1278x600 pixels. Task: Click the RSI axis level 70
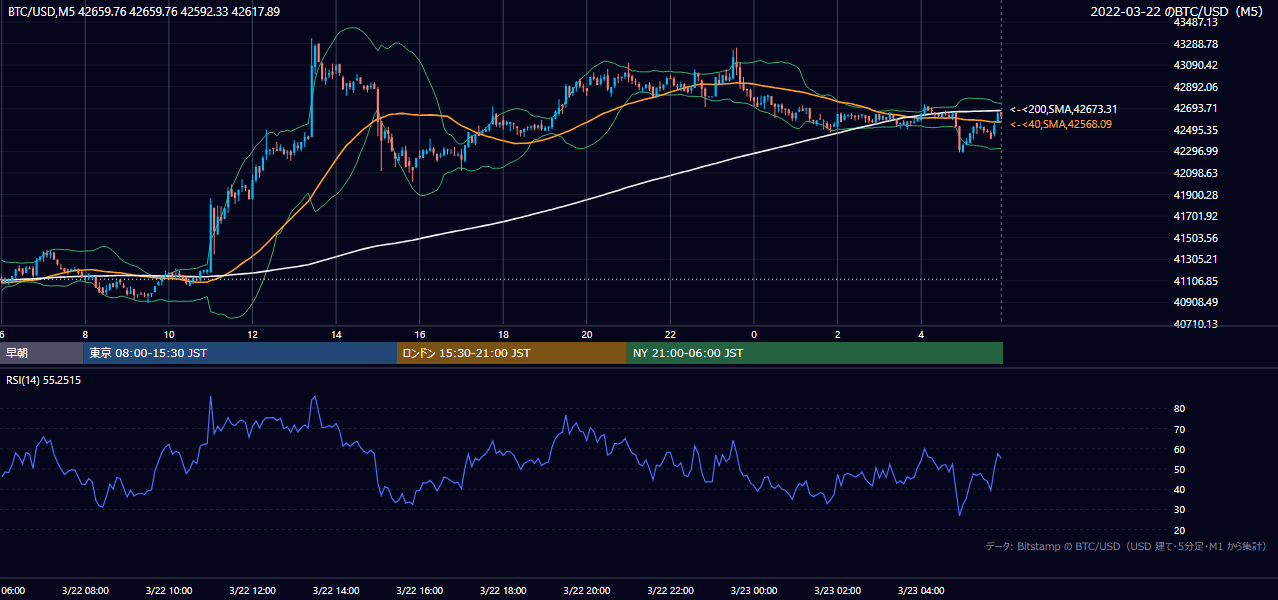click(1179, 429)
